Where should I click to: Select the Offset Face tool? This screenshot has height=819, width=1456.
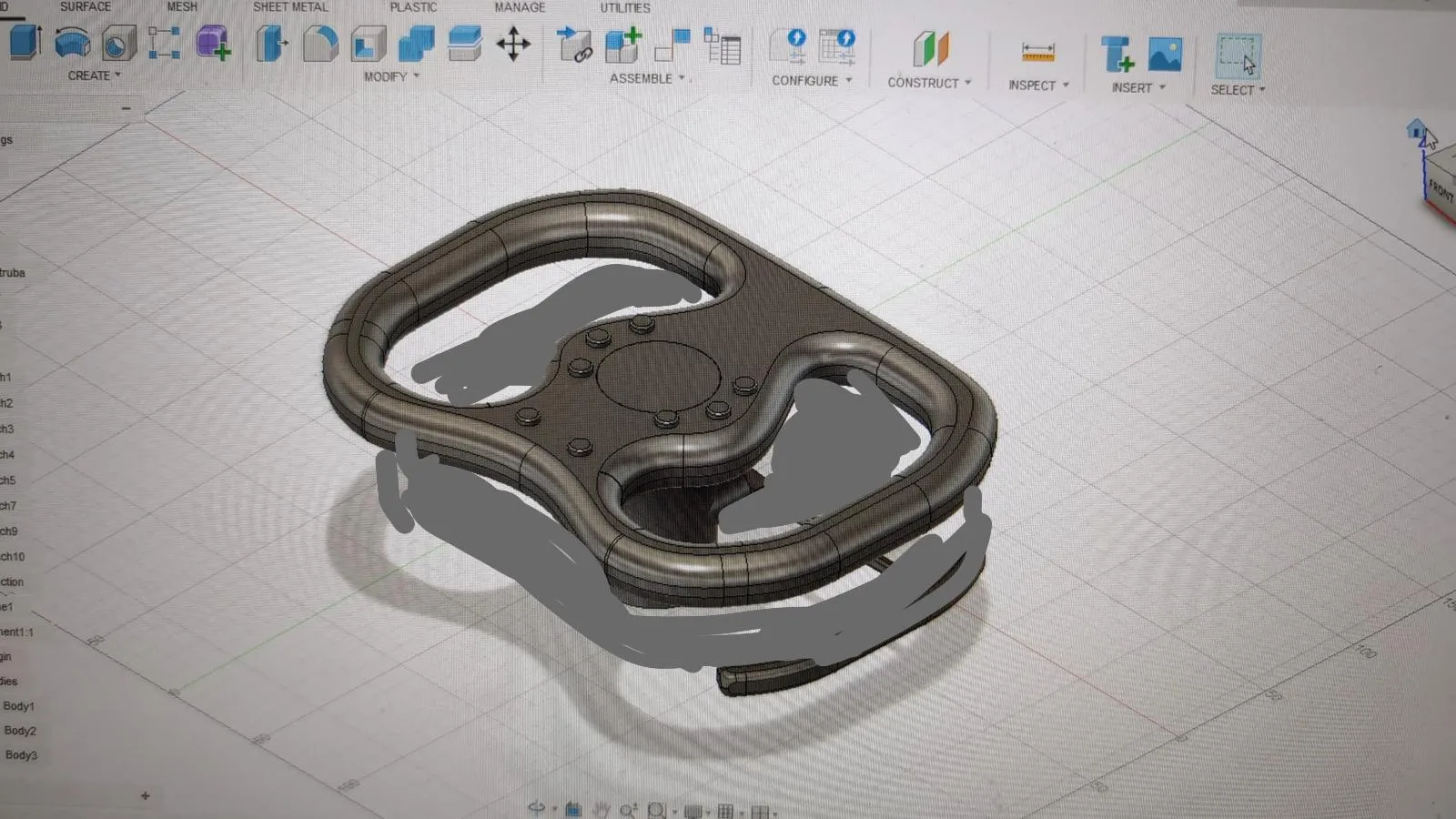click(x=465, y=43)
